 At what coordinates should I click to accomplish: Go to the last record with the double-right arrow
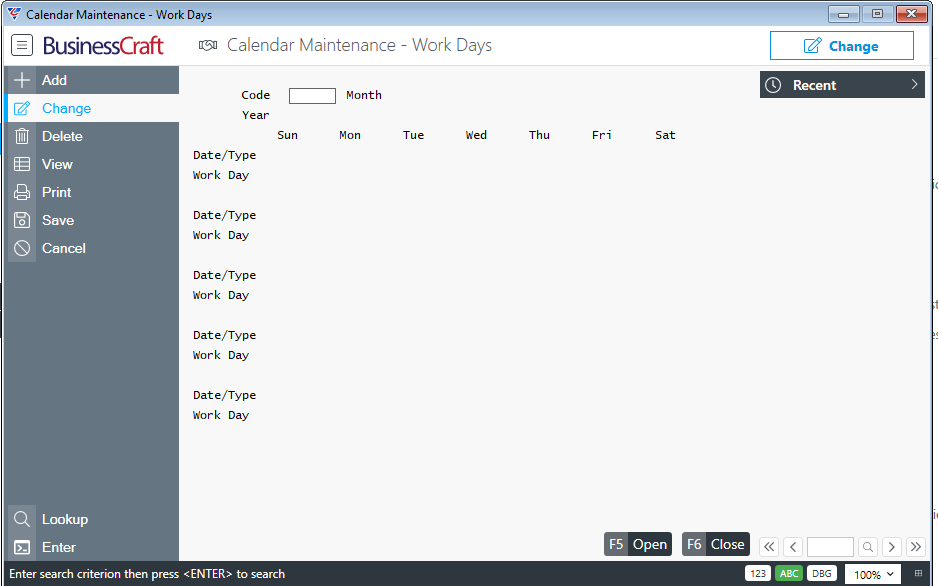tap(916, 547)
